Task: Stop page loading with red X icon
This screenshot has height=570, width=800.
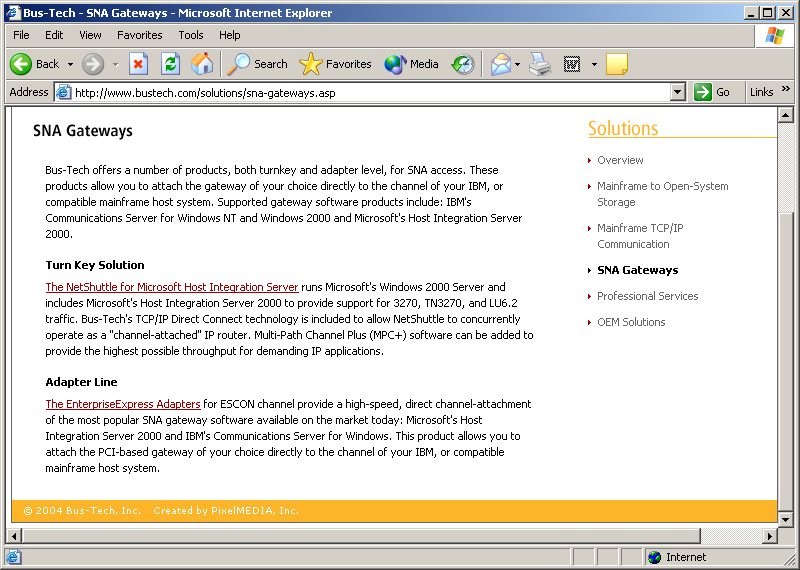Action: tap(138, 64)
